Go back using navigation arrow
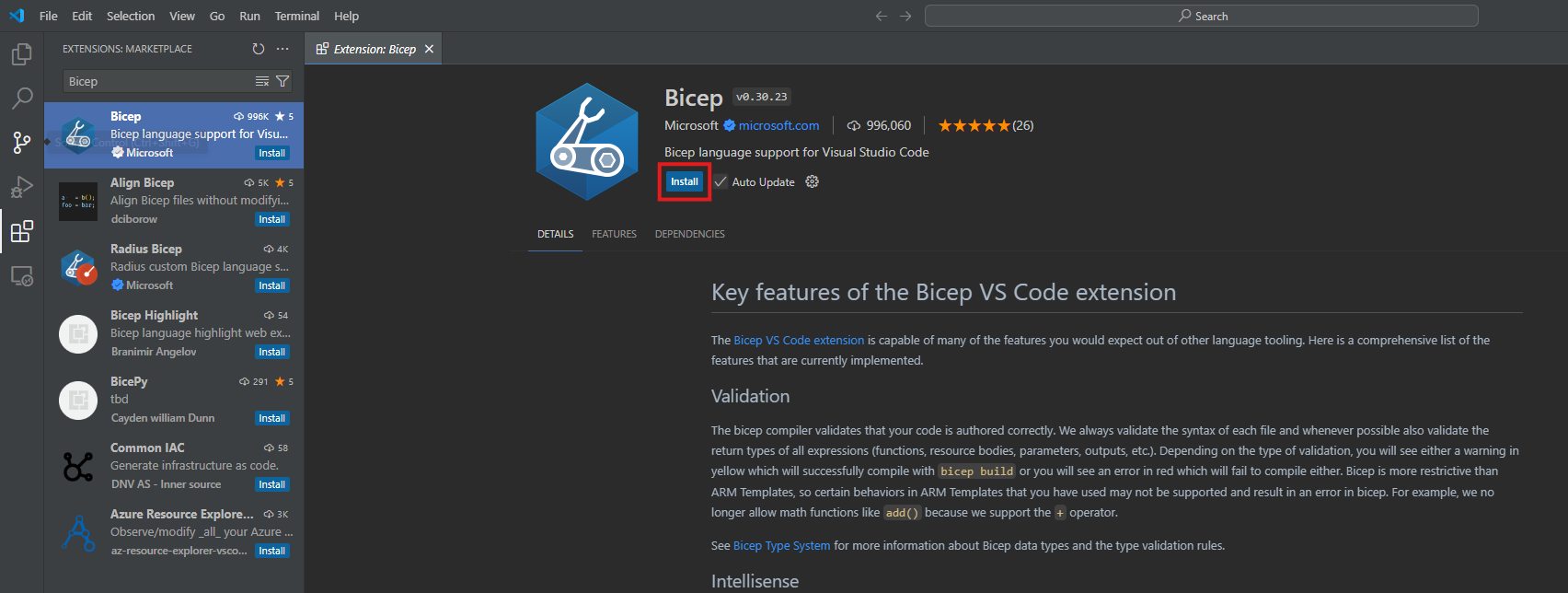 (x=881, y=17)
